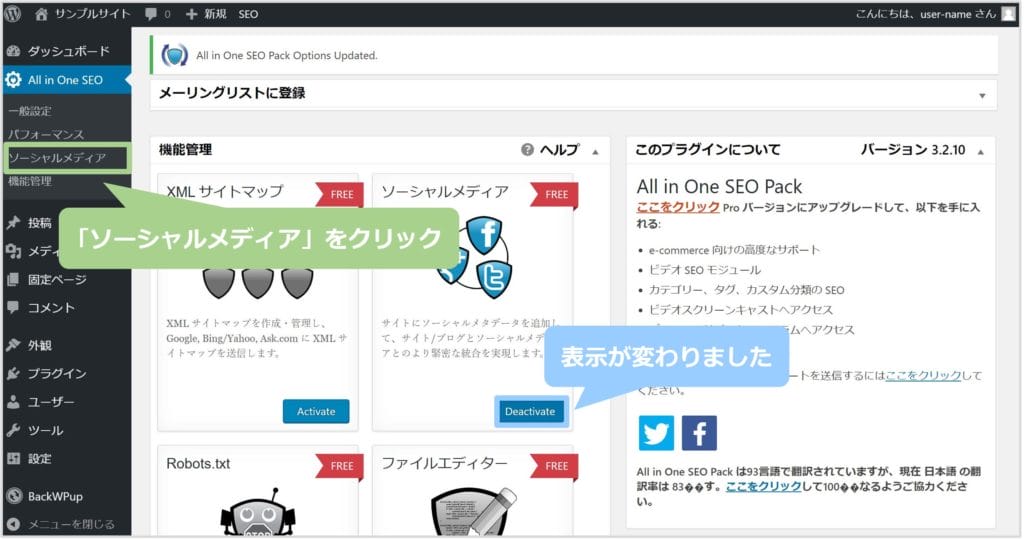Click ここをクリック report link
Screen dimensions: 1024x540
(923, 375)
